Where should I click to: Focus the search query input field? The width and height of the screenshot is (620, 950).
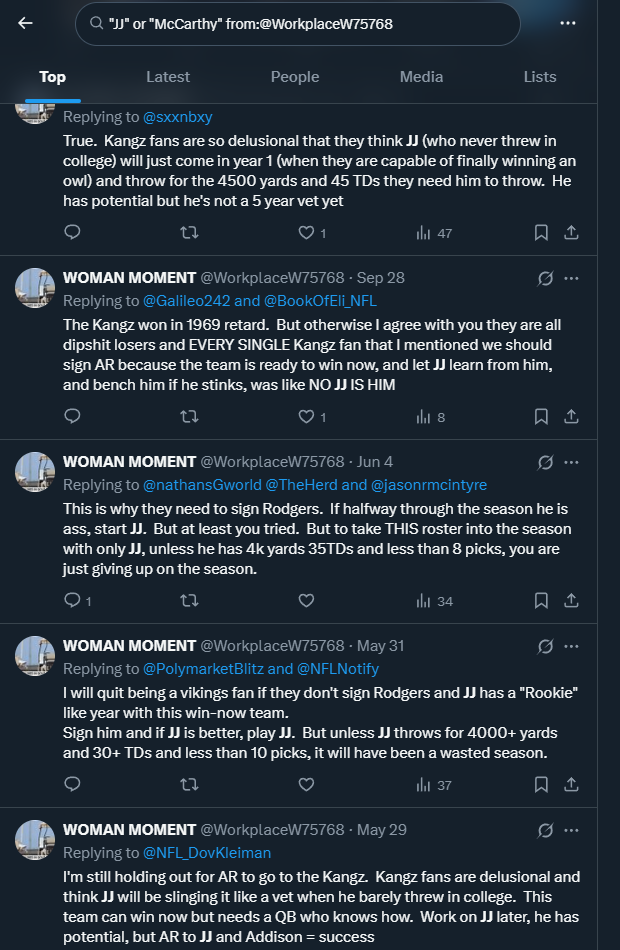(x=300, y=23)
